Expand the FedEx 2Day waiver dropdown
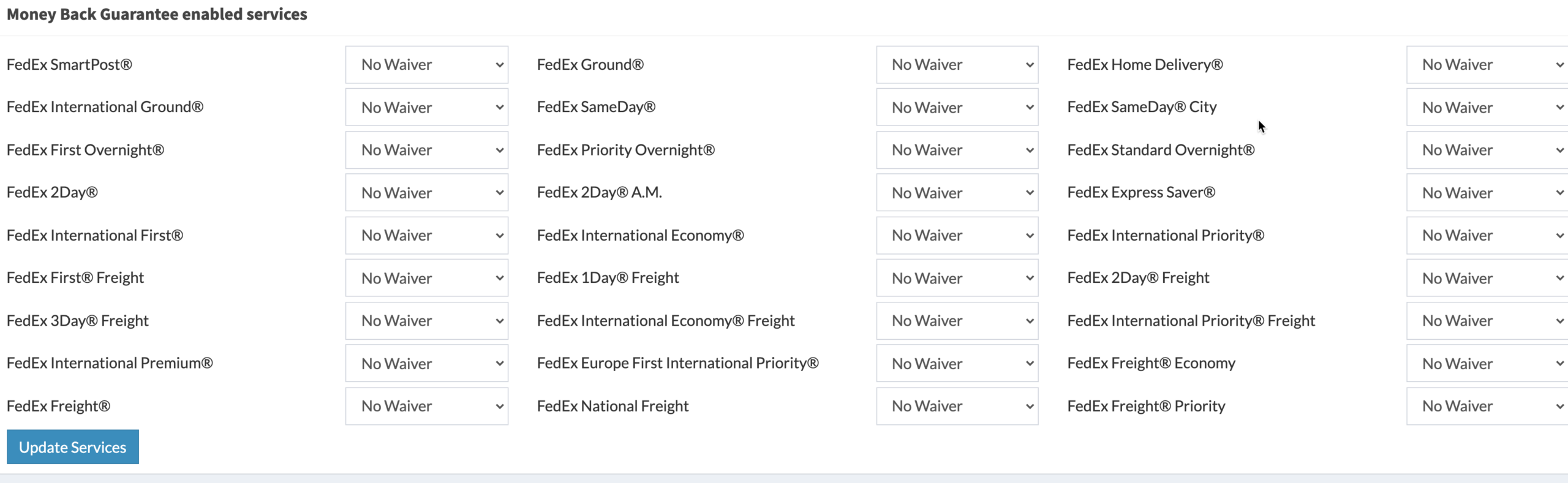The height and width of the screenshot is (483, 1568). [x=427, y=192]
